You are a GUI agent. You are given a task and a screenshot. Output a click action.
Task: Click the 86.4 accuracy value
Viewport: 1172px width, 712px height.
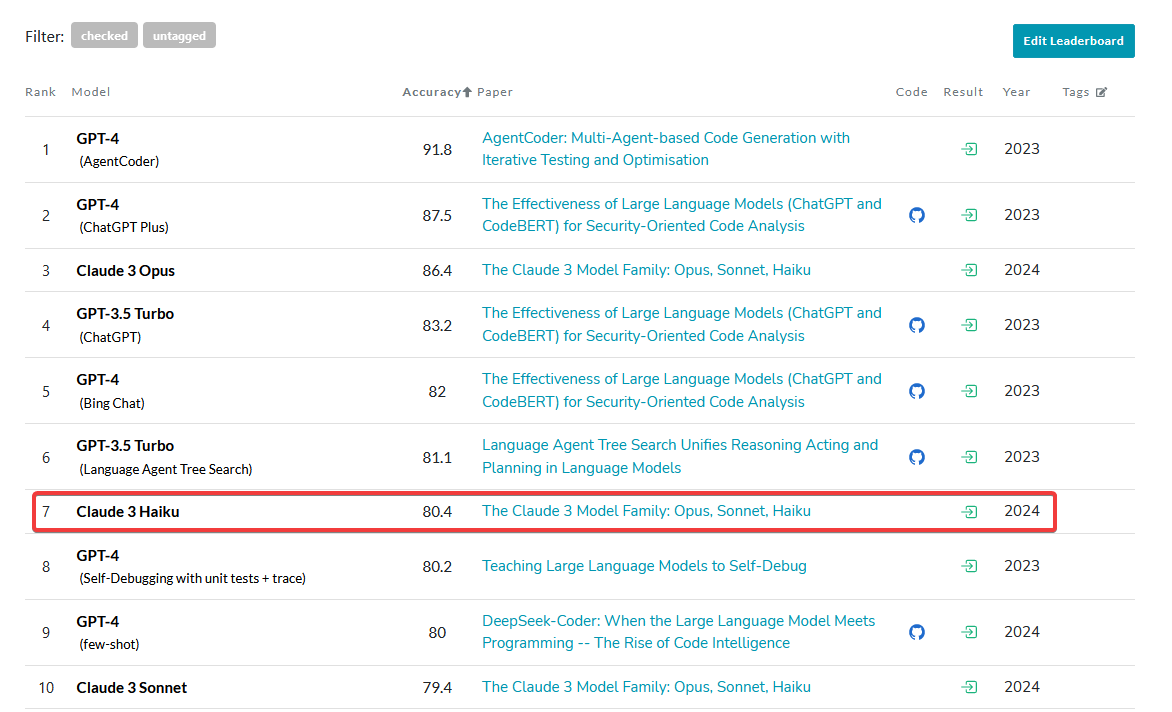[x=437, y=270]
